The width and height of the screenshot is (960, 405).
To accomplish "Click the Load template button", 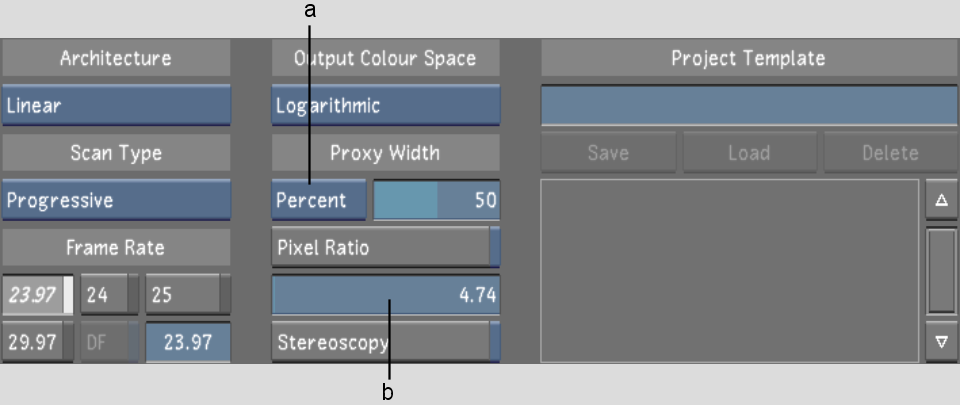I will point(749,152).
